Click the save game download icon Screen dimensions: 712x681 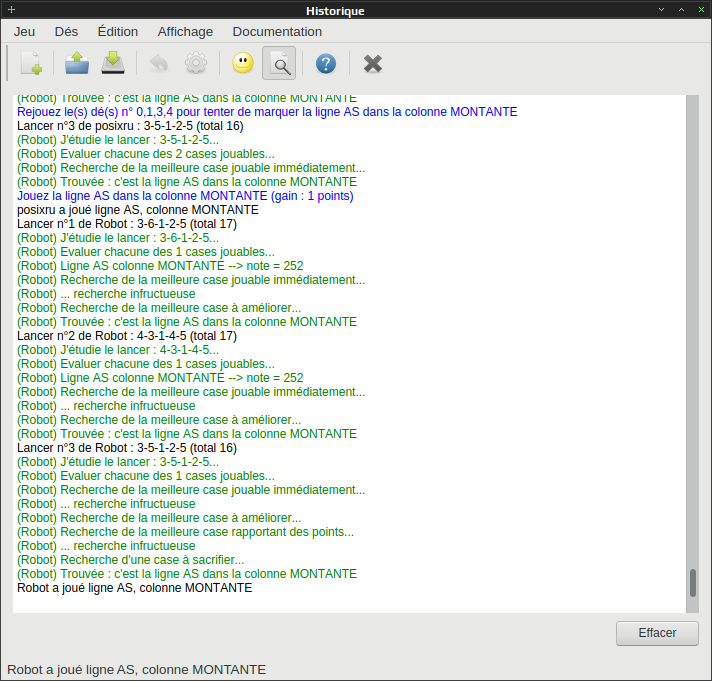click(113, 63)
